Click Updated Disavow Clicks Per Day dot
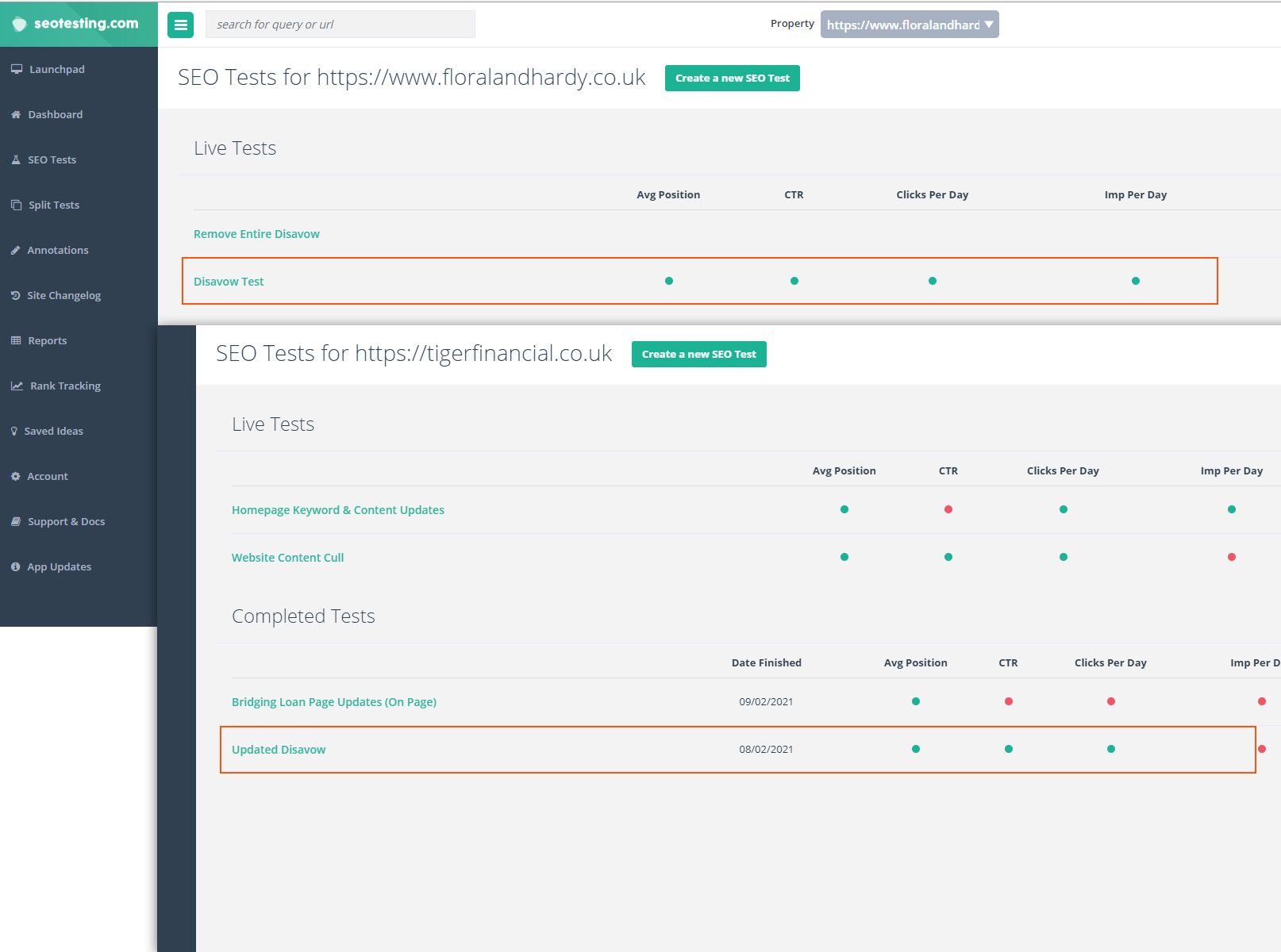 point(1111,749)
